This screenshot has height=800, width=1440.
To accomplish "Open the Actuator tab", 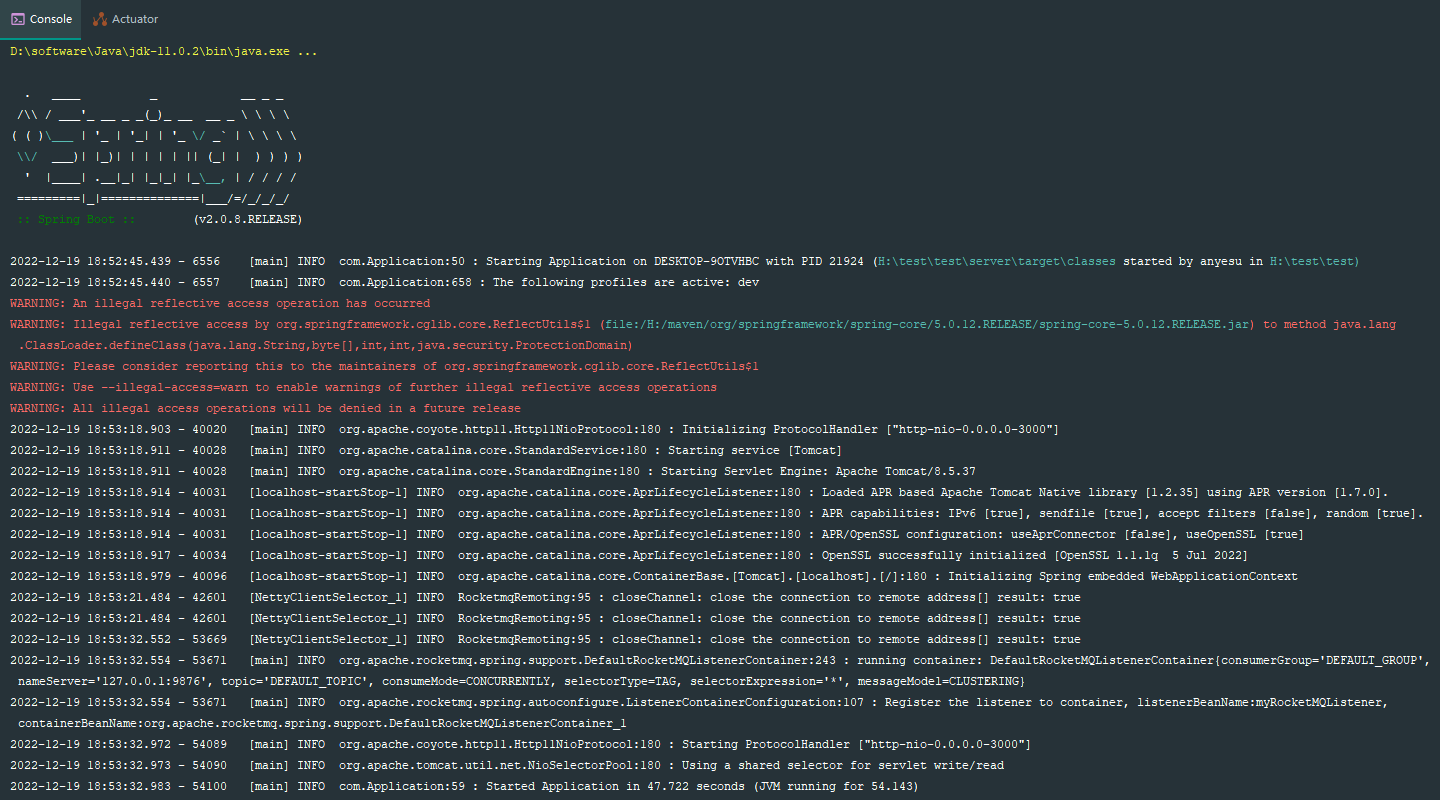I will click(x=125, y=19).
